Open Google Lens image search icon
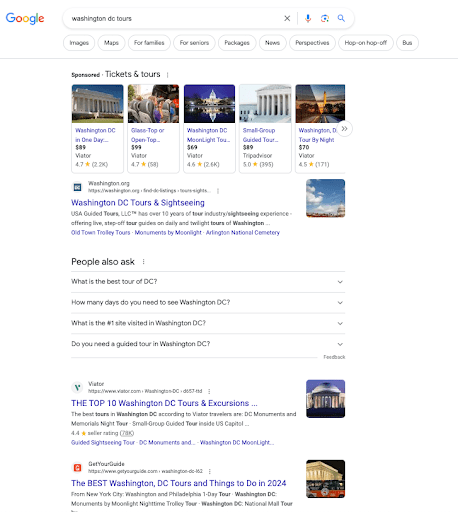This screenshot has width=458, height=512. pyautogui.click(x=325, y=18)
